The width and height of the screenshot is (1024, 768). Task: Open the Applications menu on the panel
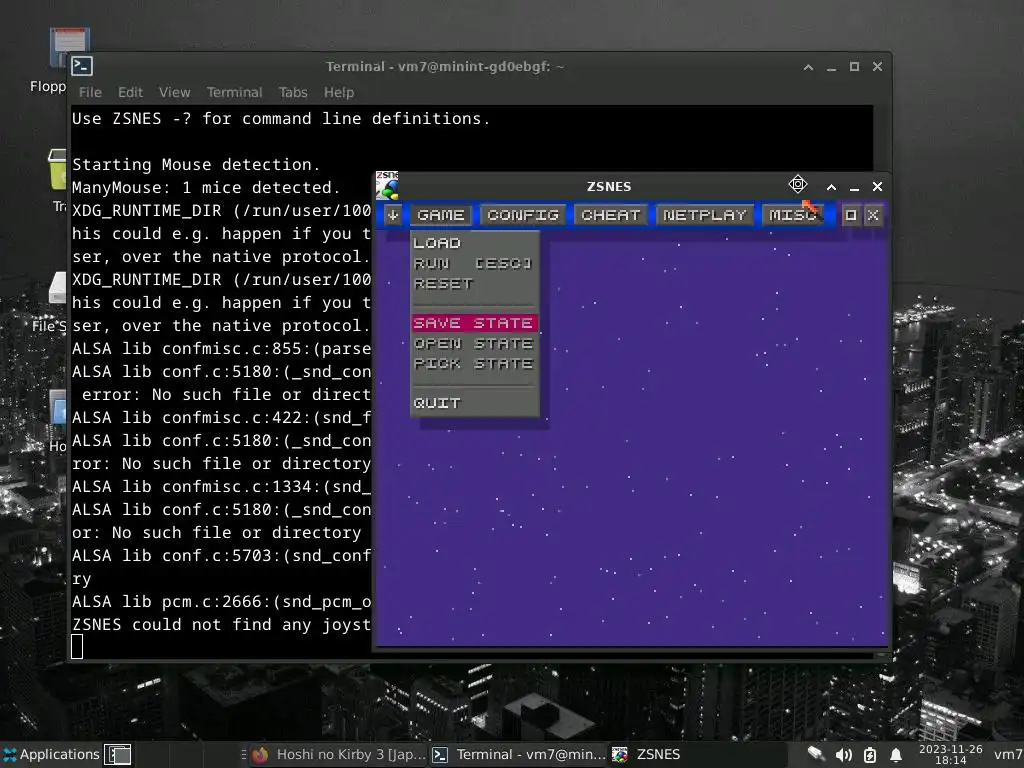(52, 754)
